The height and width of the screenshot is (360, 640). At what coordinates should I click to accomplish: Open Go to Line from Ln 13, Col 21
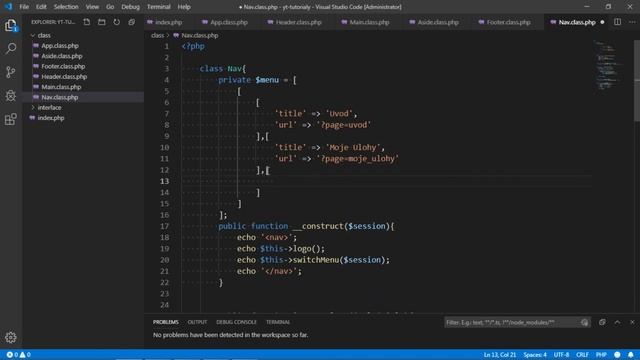point(500,355)
